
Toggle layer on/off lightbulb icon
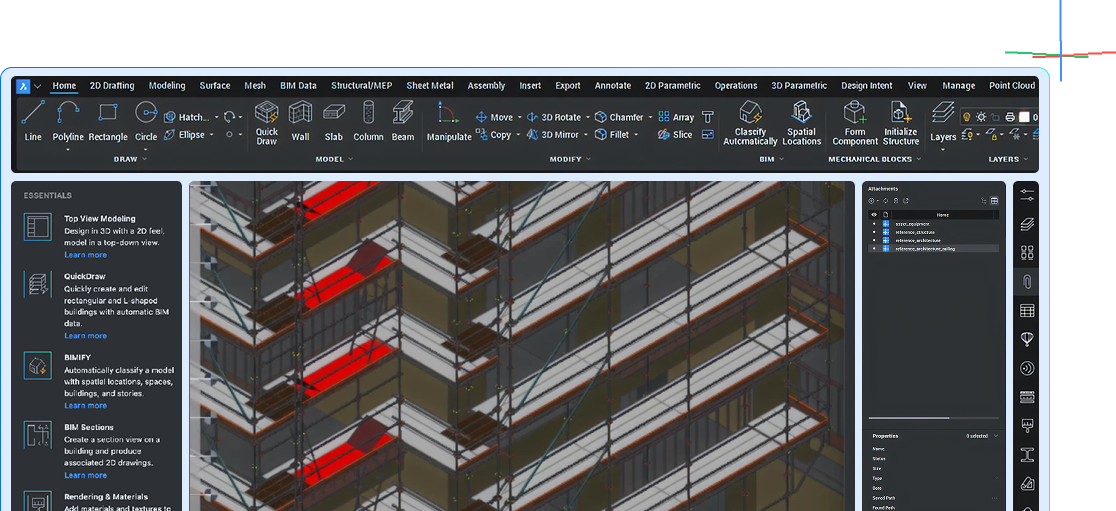click(967, 117)
